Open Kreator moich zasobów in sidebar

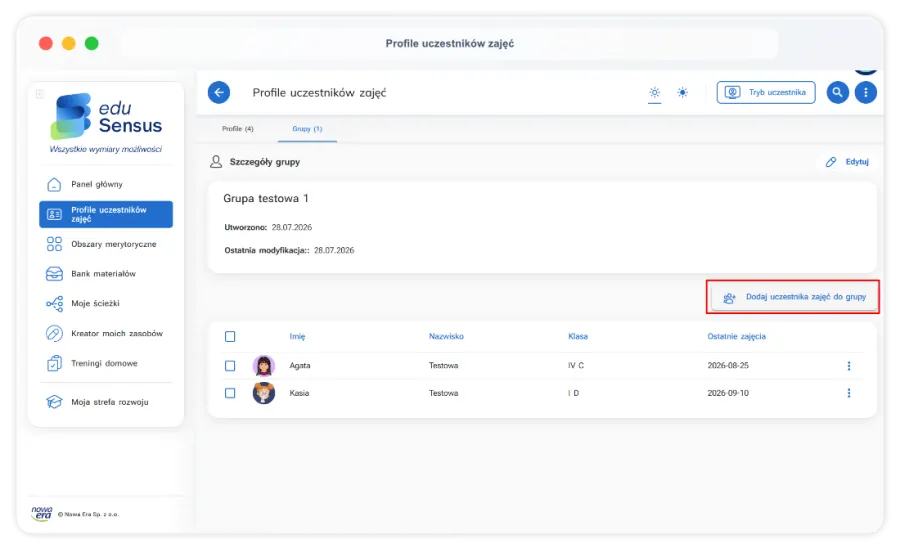(106, 333)
